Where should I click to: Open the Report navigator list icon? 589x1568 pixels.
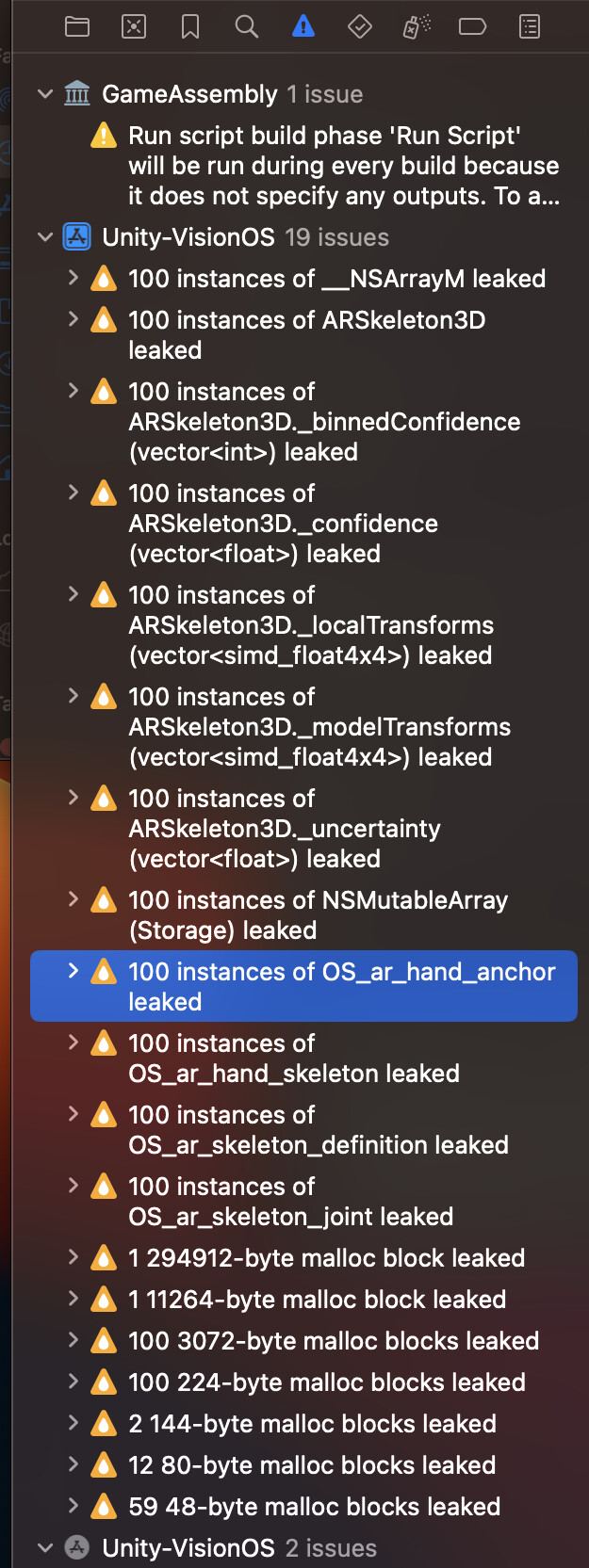(529, 26)
